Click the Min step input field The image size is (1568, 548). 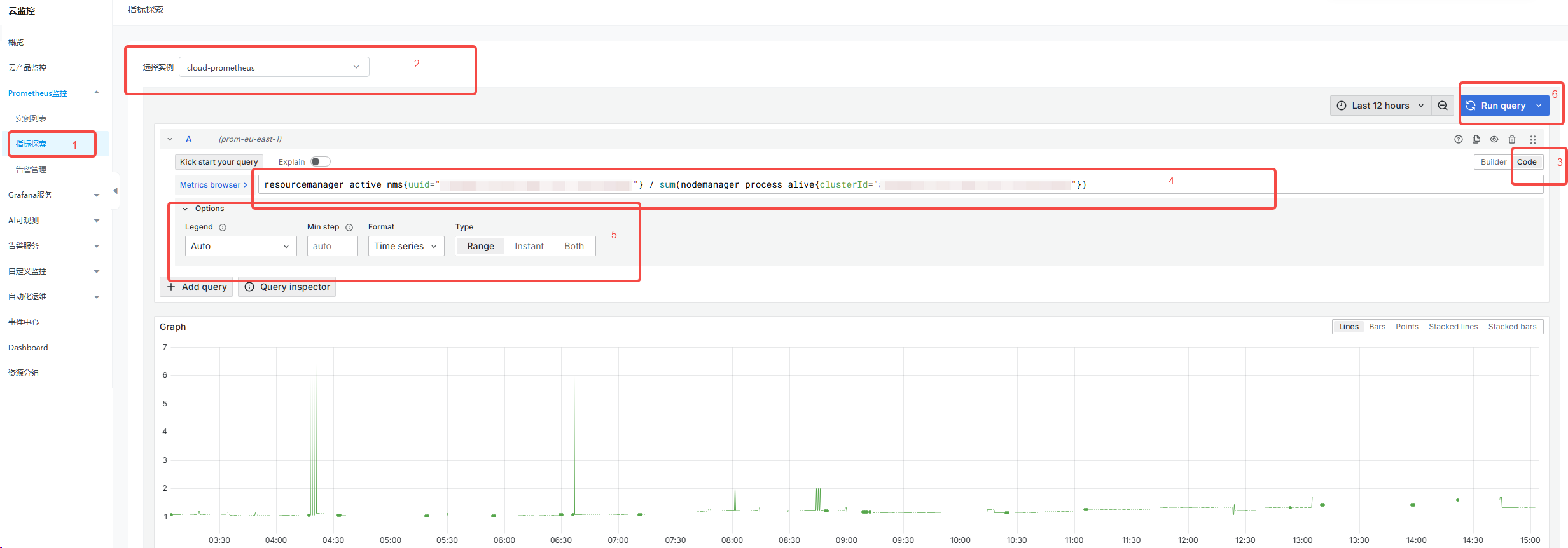332,246
